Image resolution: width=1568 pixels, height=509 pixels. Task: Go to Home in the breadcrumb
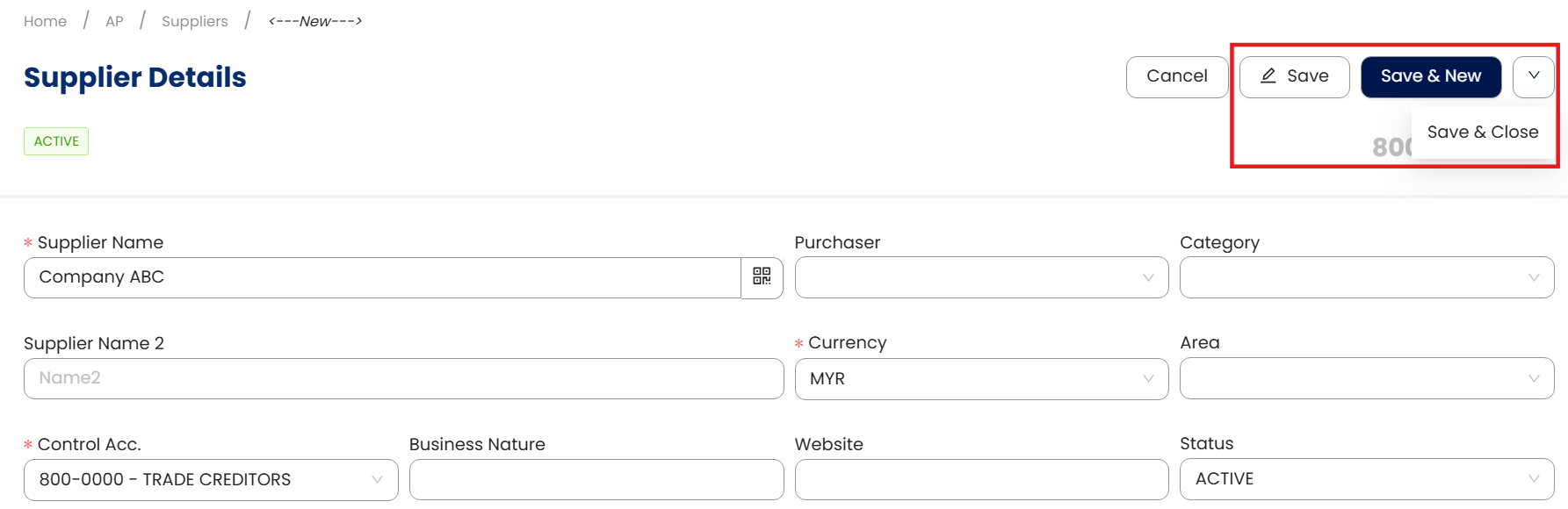pos(45,21)
